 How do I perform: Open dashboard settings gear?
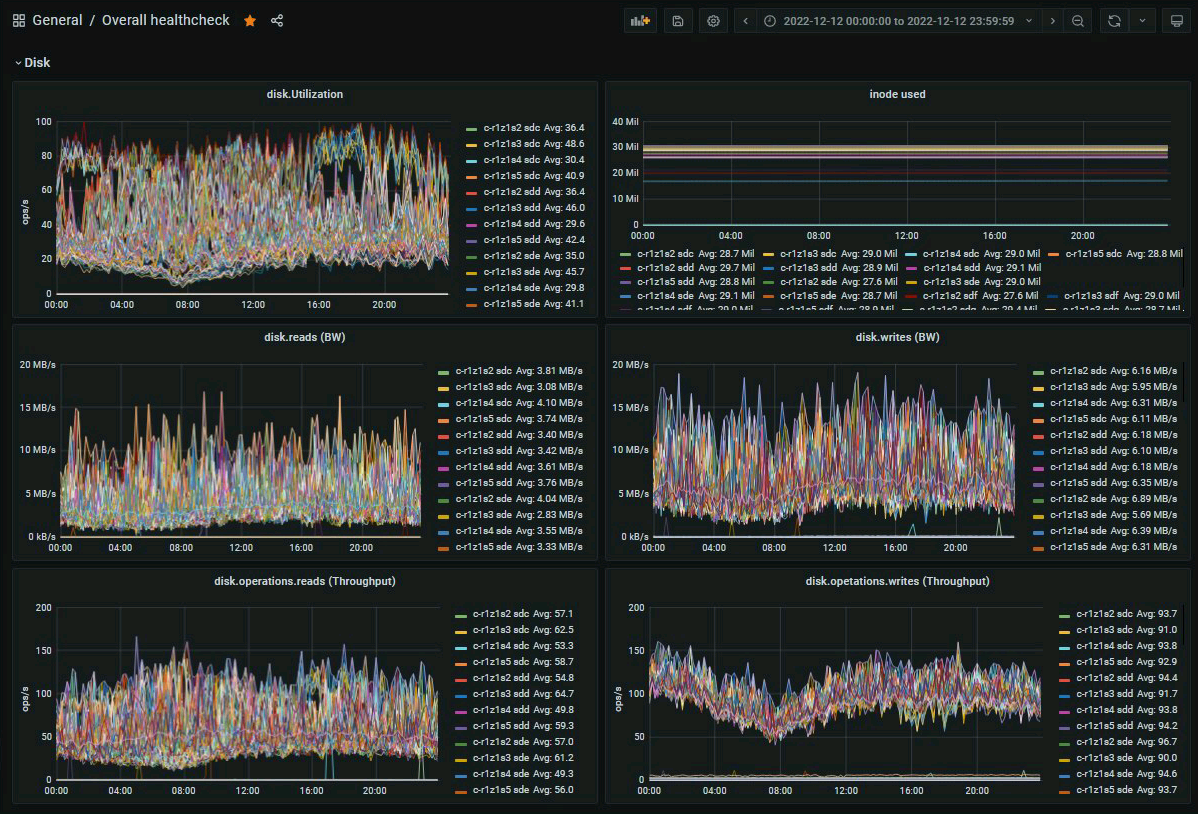tap(713, 21)
